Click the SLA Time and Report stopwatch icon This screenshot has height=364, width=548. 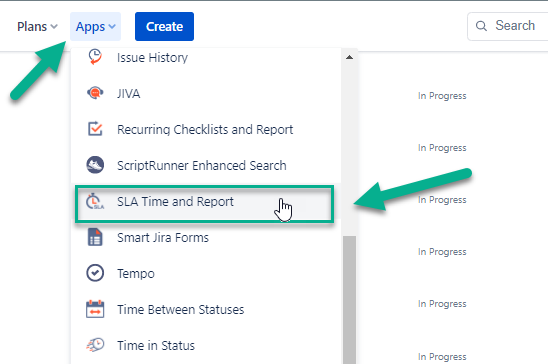tap(95, 202)
